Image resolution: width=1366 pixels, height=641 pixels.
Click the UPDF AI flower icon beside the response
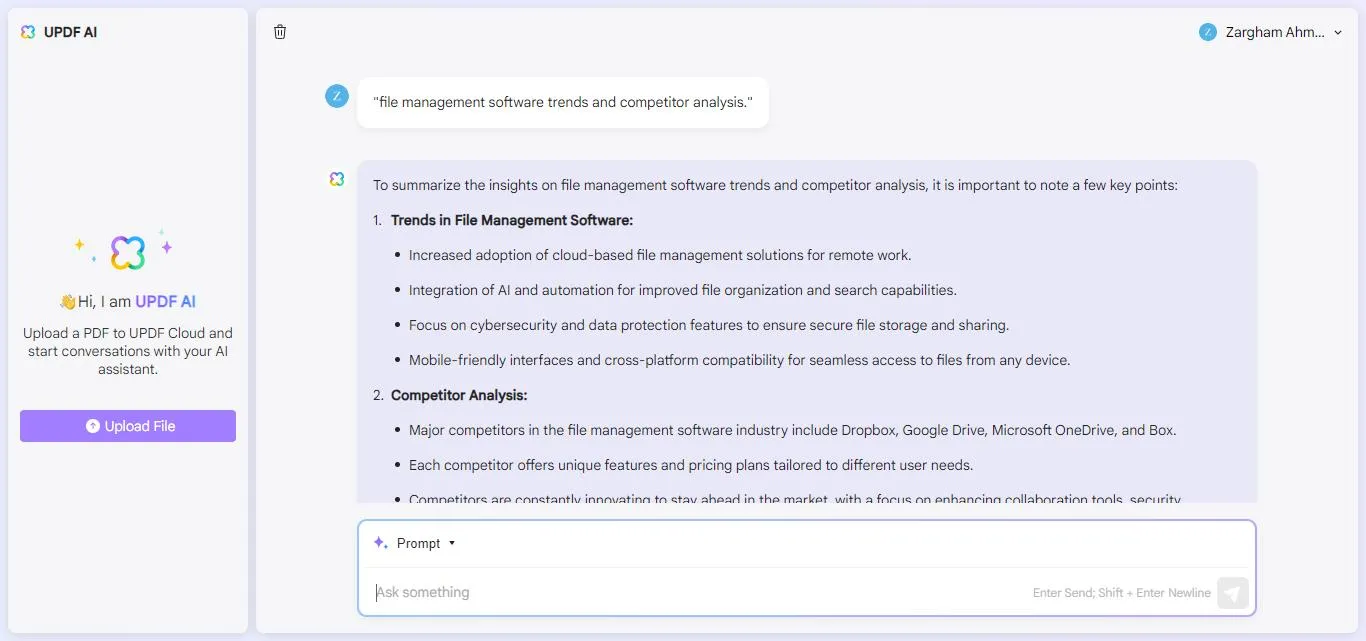pos(337,178)
